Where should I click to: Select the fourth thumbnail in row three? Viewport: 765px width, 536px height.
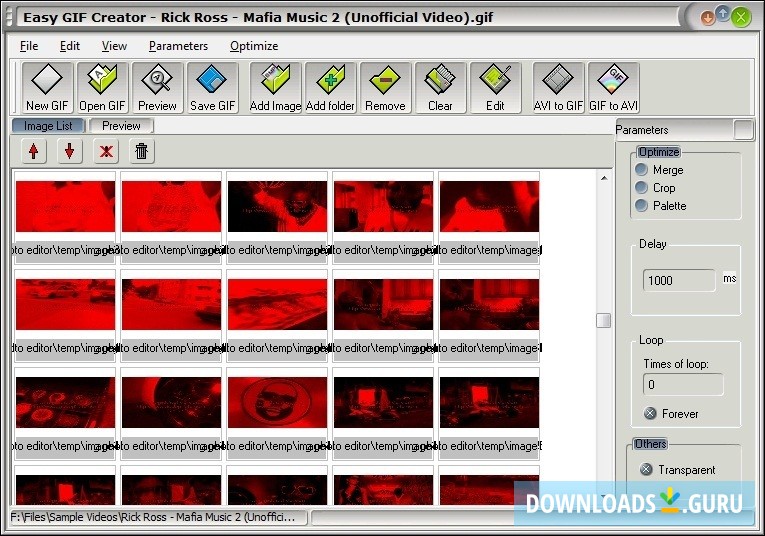click(383, 402)
